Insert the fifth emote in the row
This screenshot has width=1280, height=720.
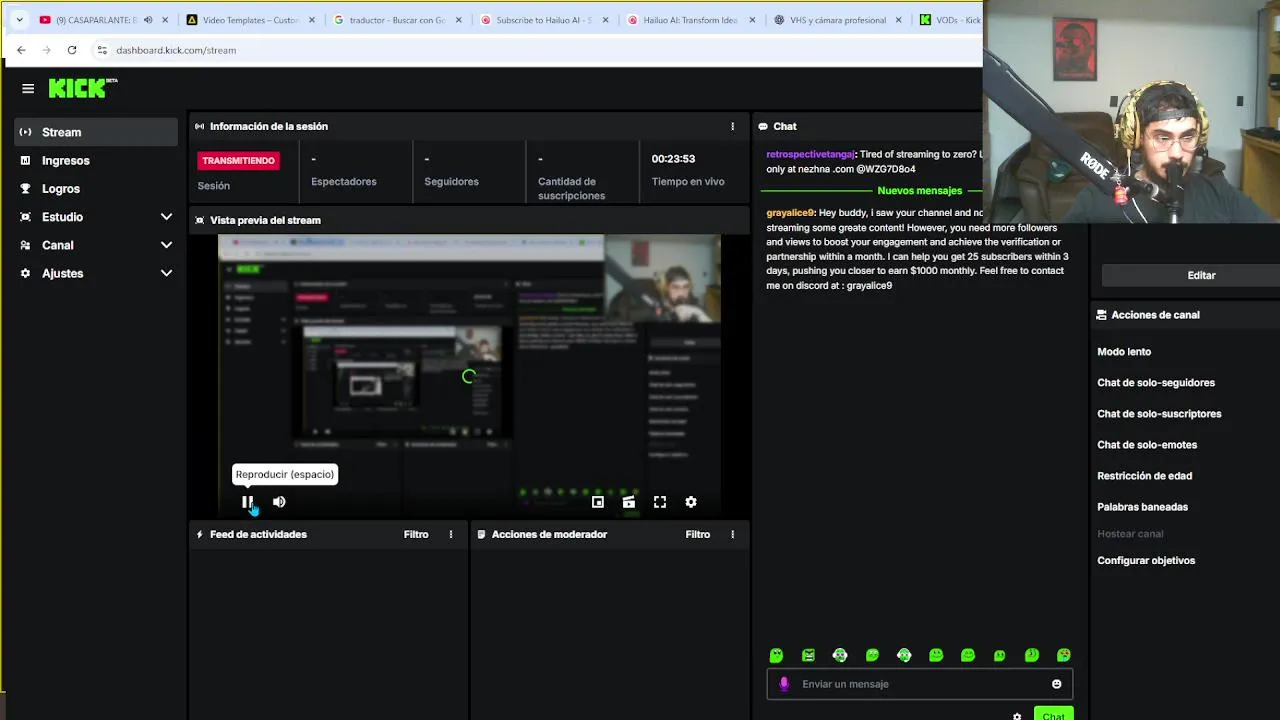[x=904, y=655]
